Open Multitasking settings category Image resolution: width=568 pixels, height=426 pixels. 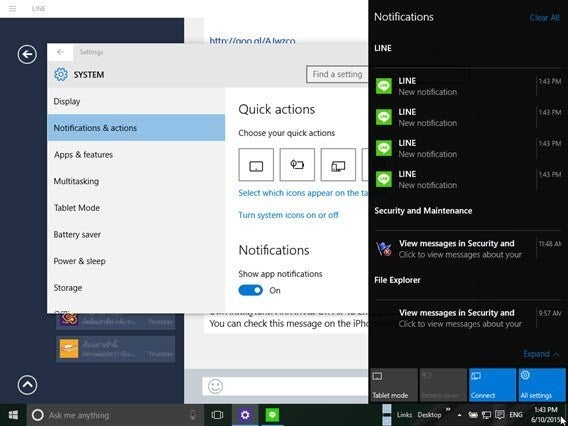(x=136, y=181)
